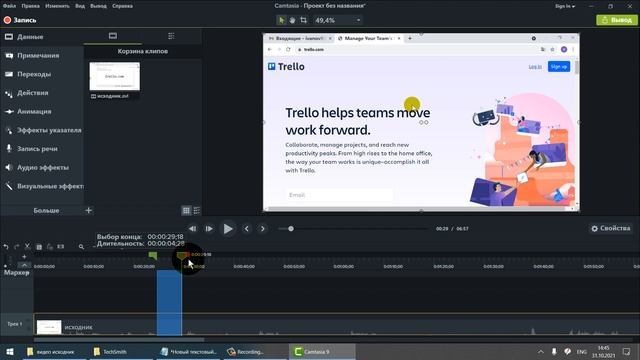Screen dimensions: 640x360
Task: Collapse the marker track with the up chevron
Action: tap(24, 265)
